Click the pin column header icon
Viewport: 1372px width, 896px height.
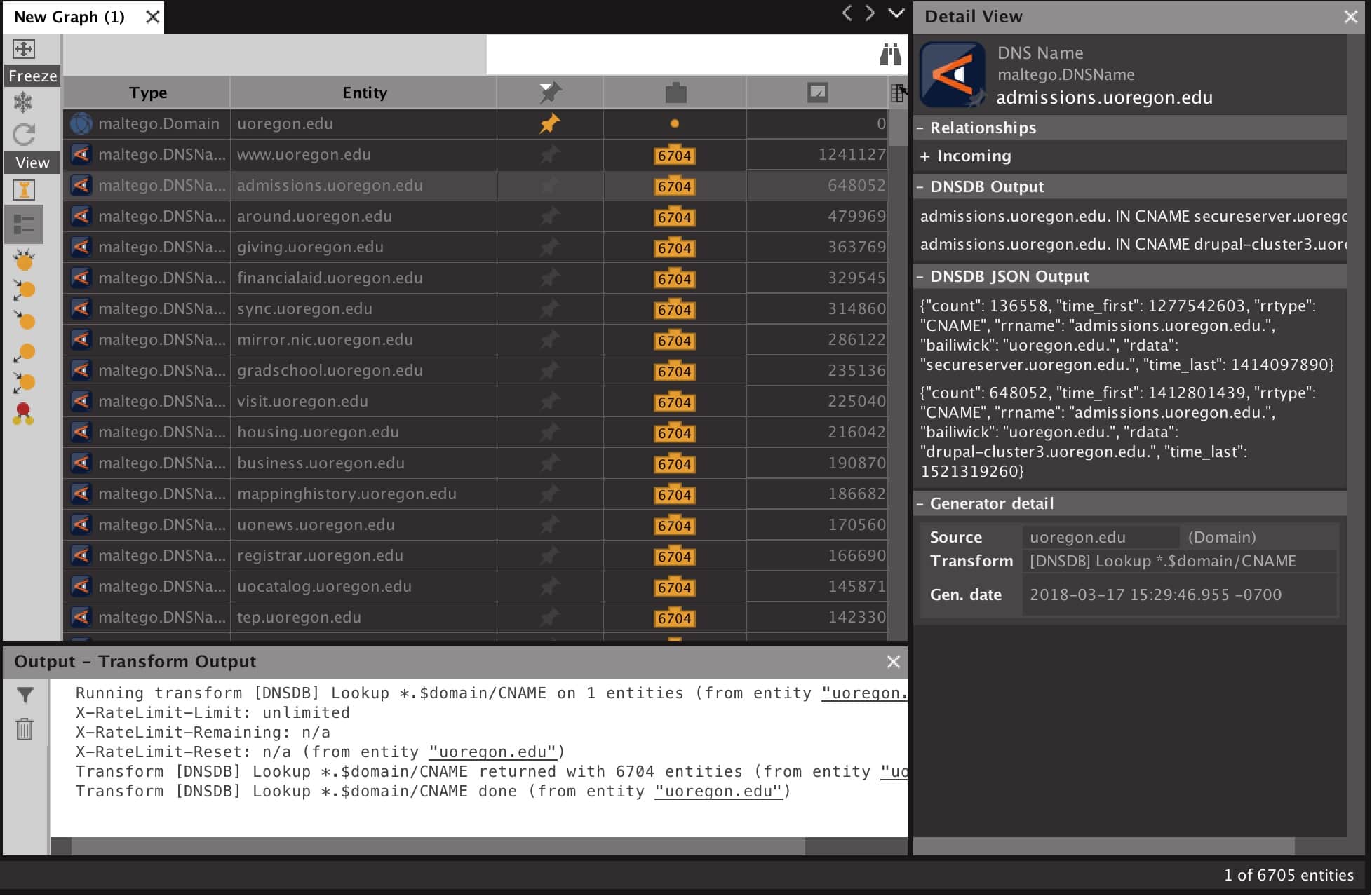tap(551, 93)
